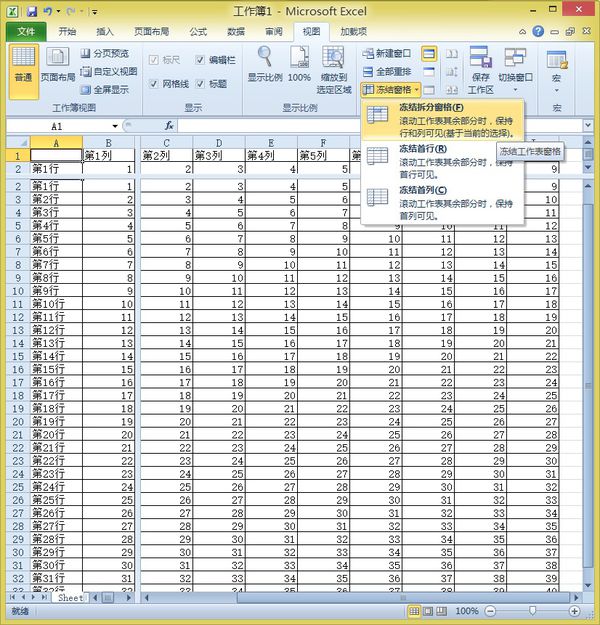
Task: Choose 冻结拆分窗格(F) menu option
Action: (x=443, y=120)
